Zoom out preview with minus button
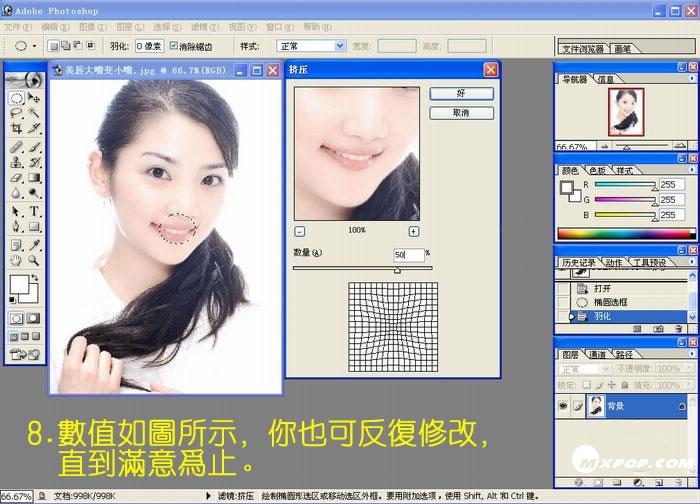Screen dimensions: 700x504 pyautogui.click(x=300, y=231)
